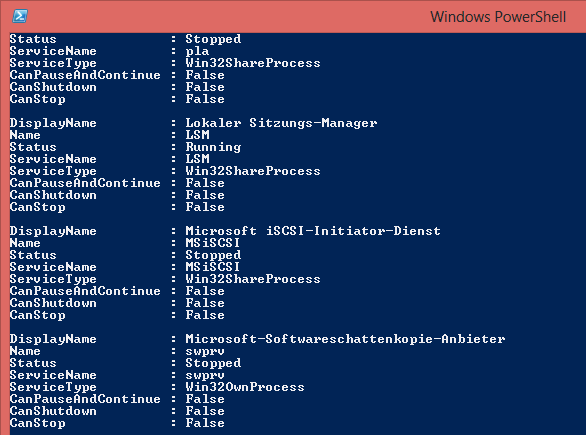This screenshot has height=435, width=586.
Task: Click the display name Lokaler Sitzungs-Manager
Action: point(281,123)
